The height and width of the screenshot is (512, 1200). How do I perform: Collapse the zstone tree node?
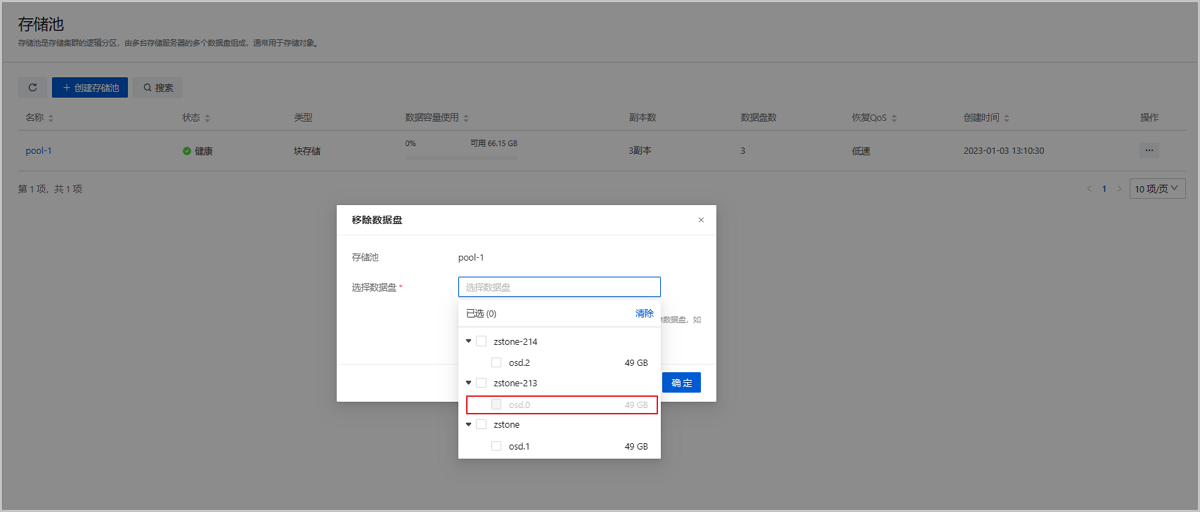pyautogui.click(x=468, y=425)
